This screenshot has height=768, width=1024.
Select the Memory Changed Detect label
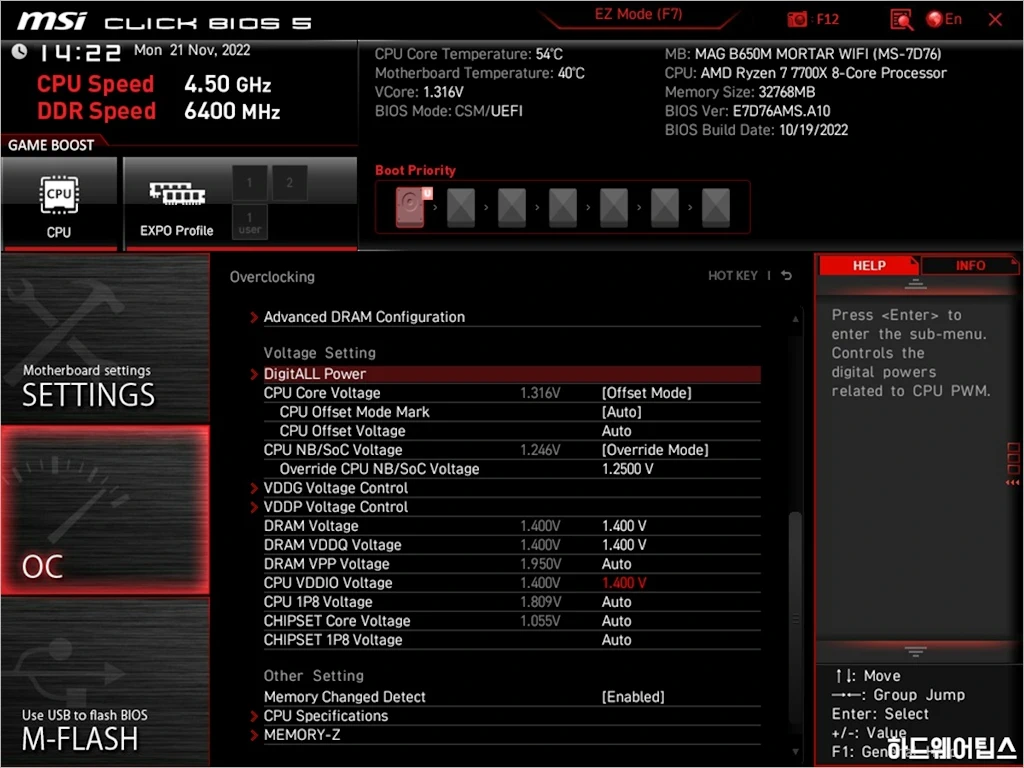(x=345, y=697)
